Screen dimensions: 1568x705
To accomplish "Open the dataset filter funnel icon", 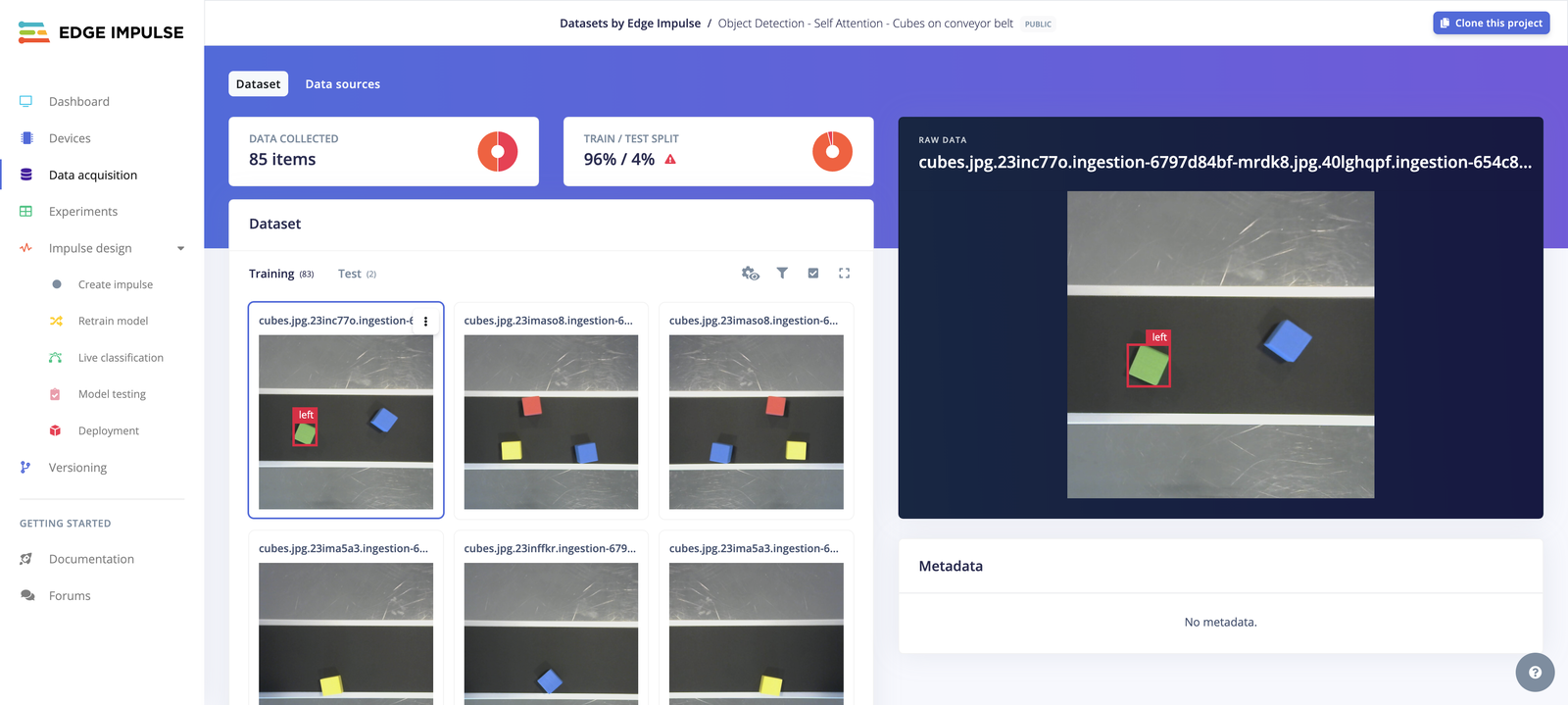I will [x=782, y=274].
